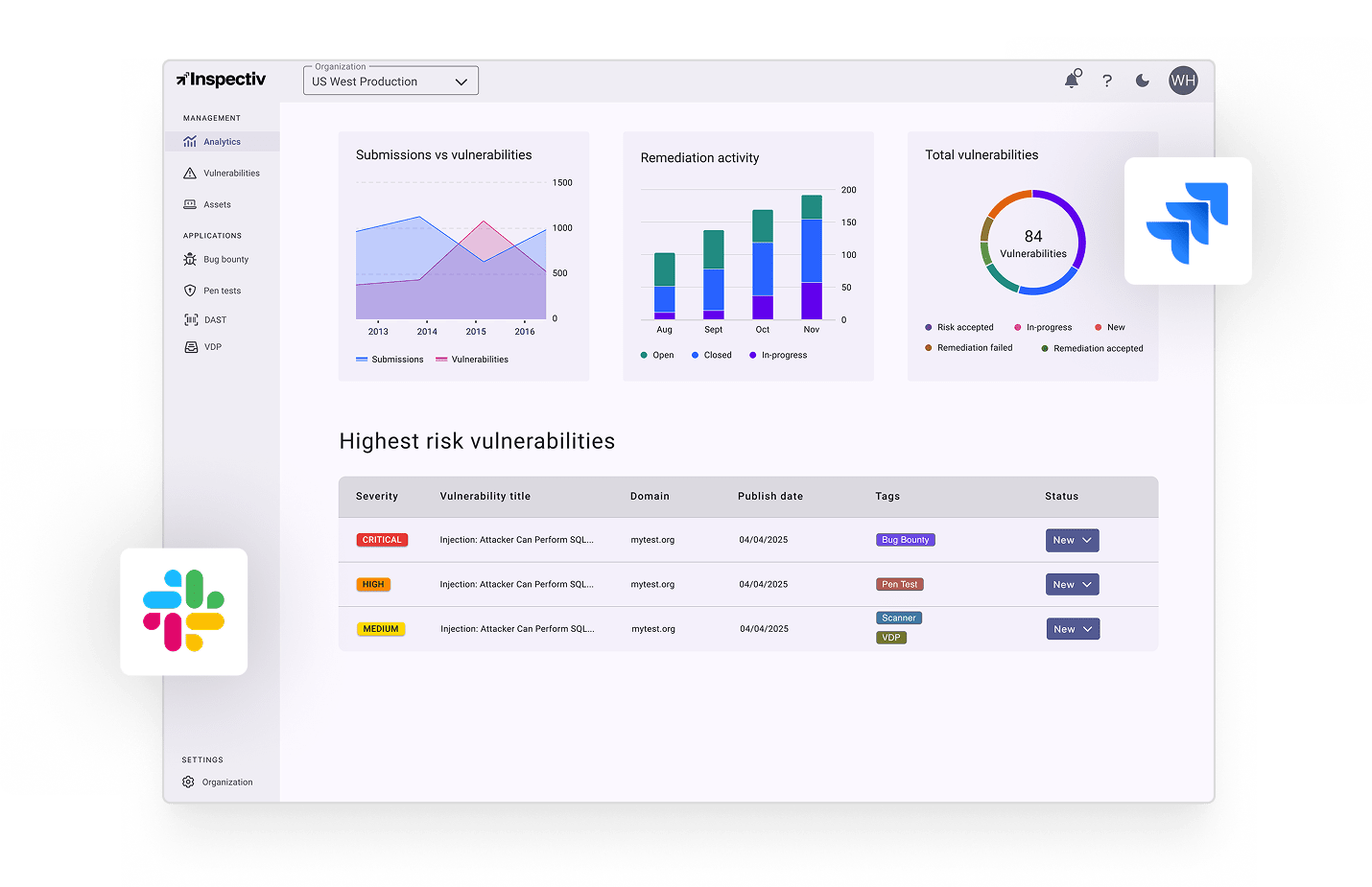1372x887 pixels.
Task: Sort by the Tags column header
Action: pos(887,497)
